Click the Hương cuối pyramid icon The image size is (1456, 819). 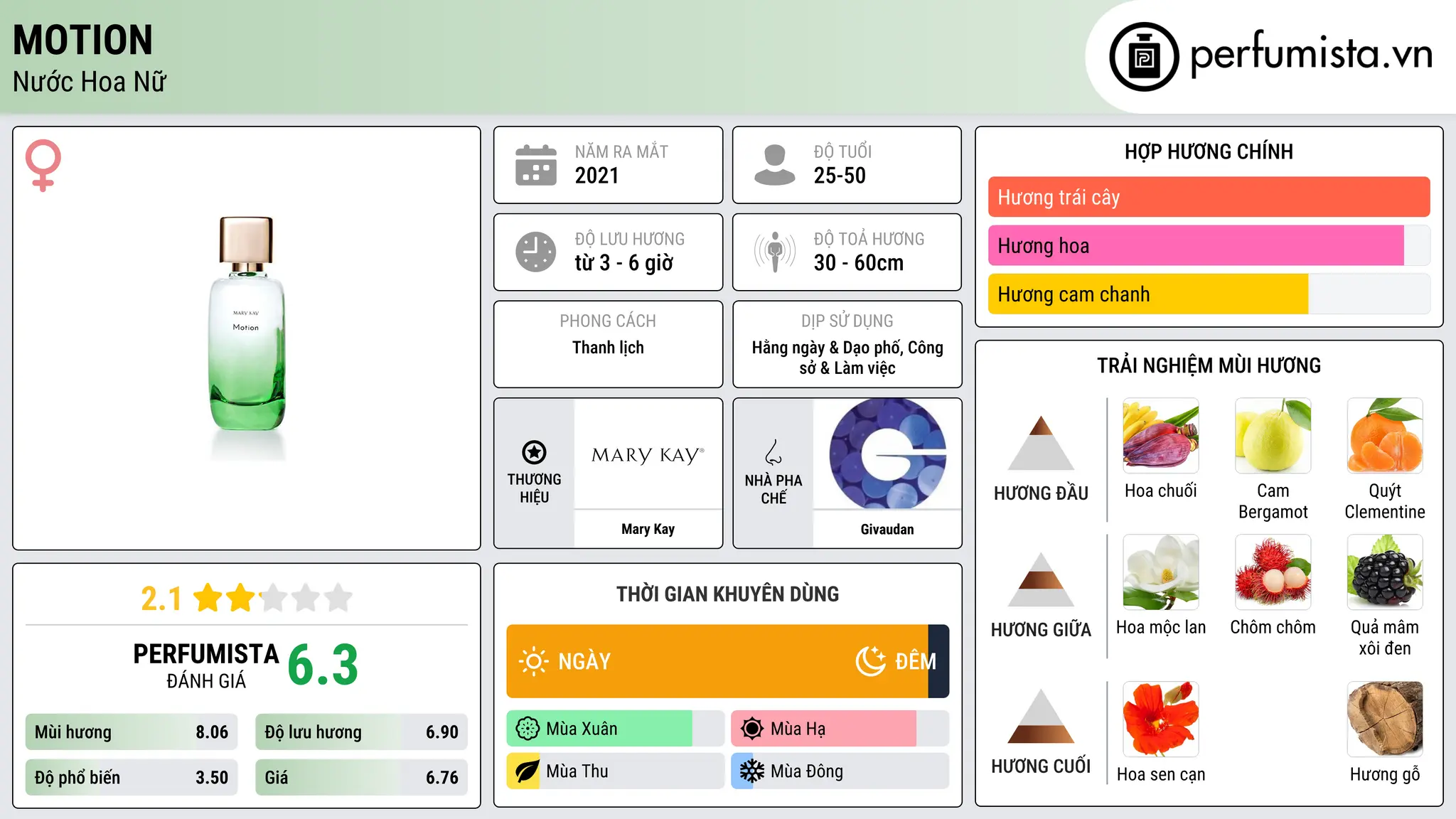click(x=1041, y=715)
